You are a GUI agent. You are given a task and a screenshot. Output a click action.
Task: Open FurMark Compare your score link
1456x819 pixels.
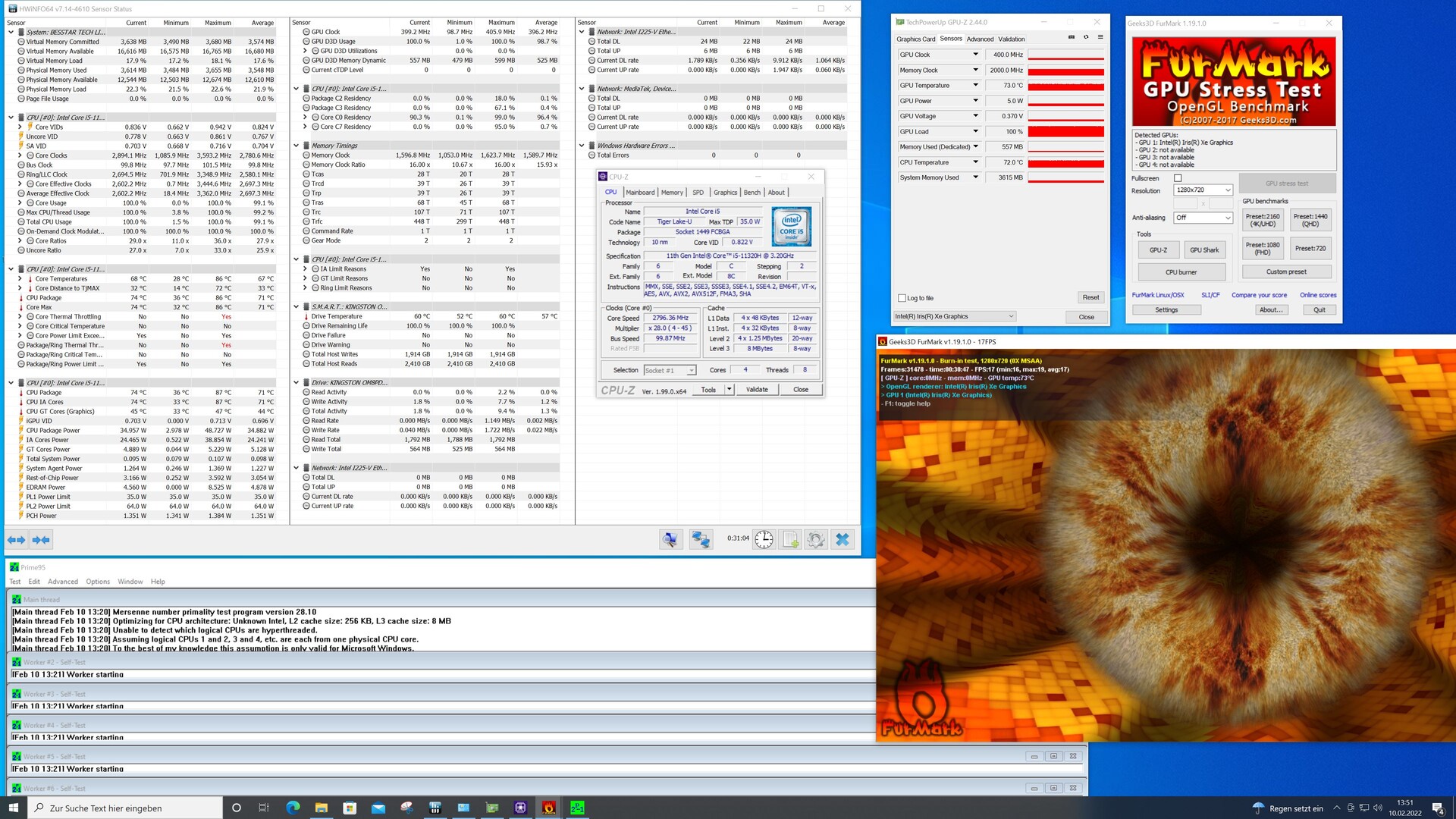pos(1259,295)
